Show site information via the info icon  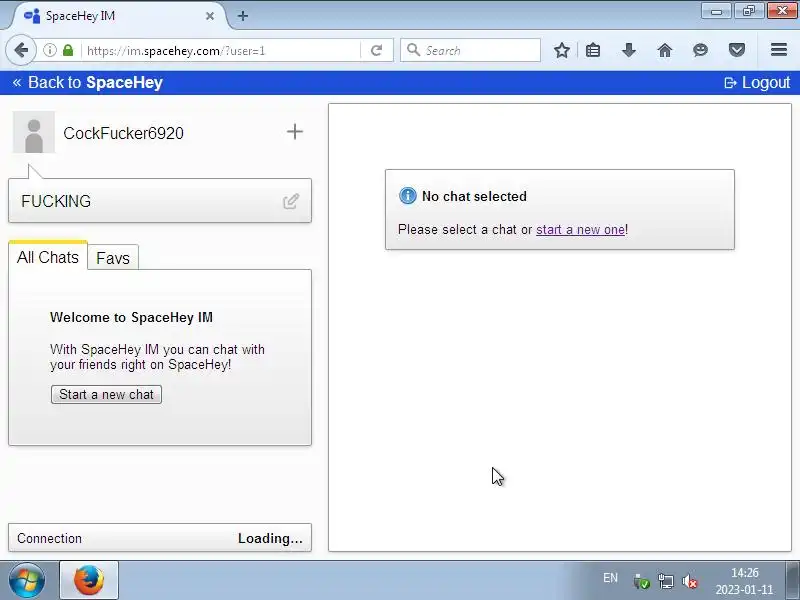pos(49,51)
